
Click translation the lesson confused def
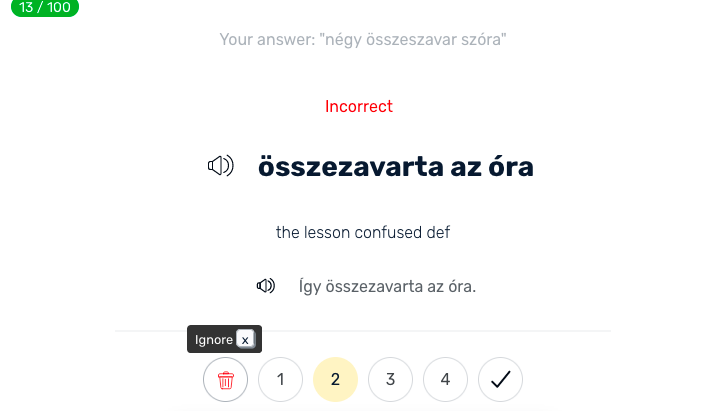coord(363,232)
